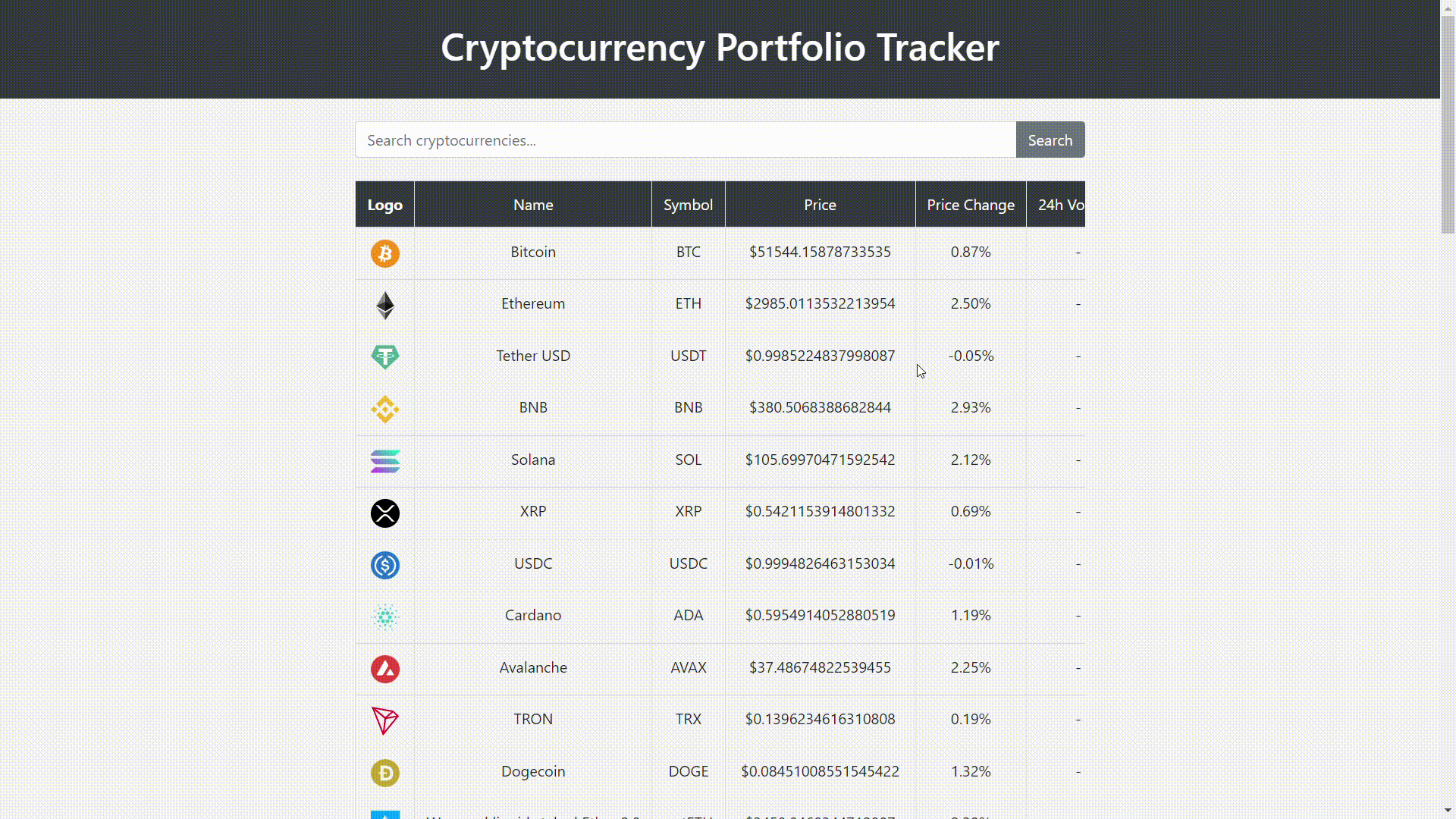Click the Cryptocurrency Portfolio Tracker heading
1456x819 pixels.
pos(719,47)
